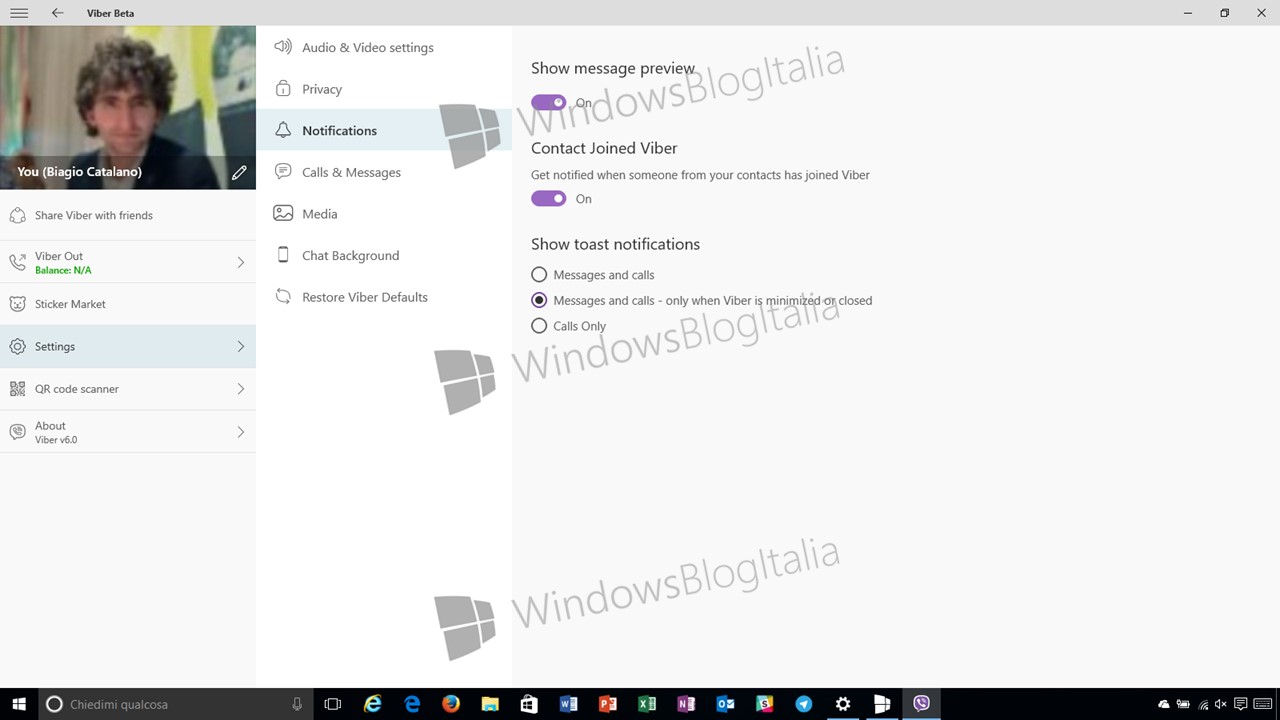1280x720 pixels.
Task: Open Sticker Market entry
Action: point(128,304)
